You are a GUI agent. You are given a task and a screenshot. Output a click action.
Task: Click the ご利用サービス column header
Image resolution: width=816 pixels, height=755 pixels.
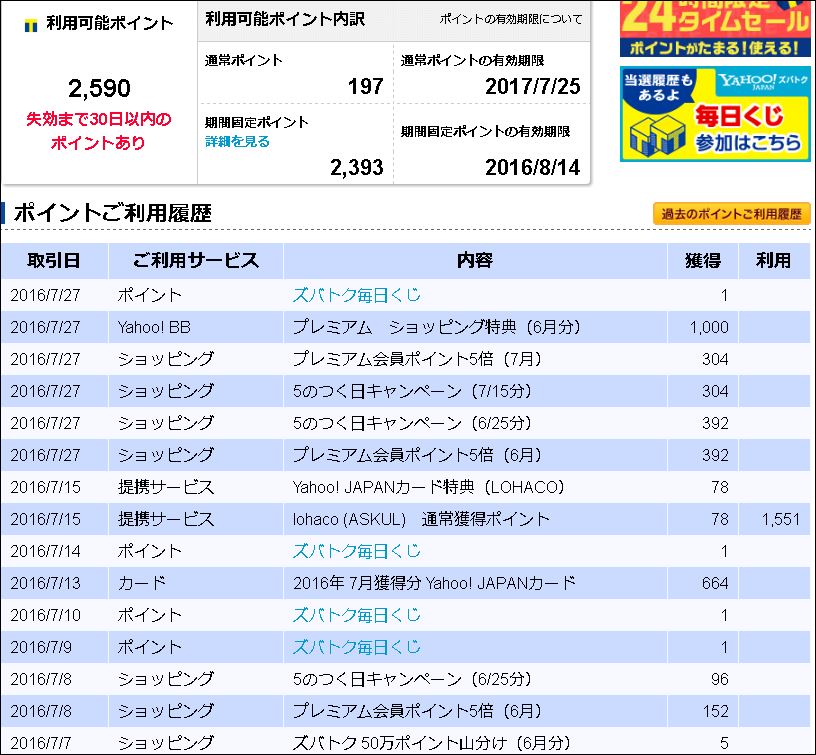point(196,261)
